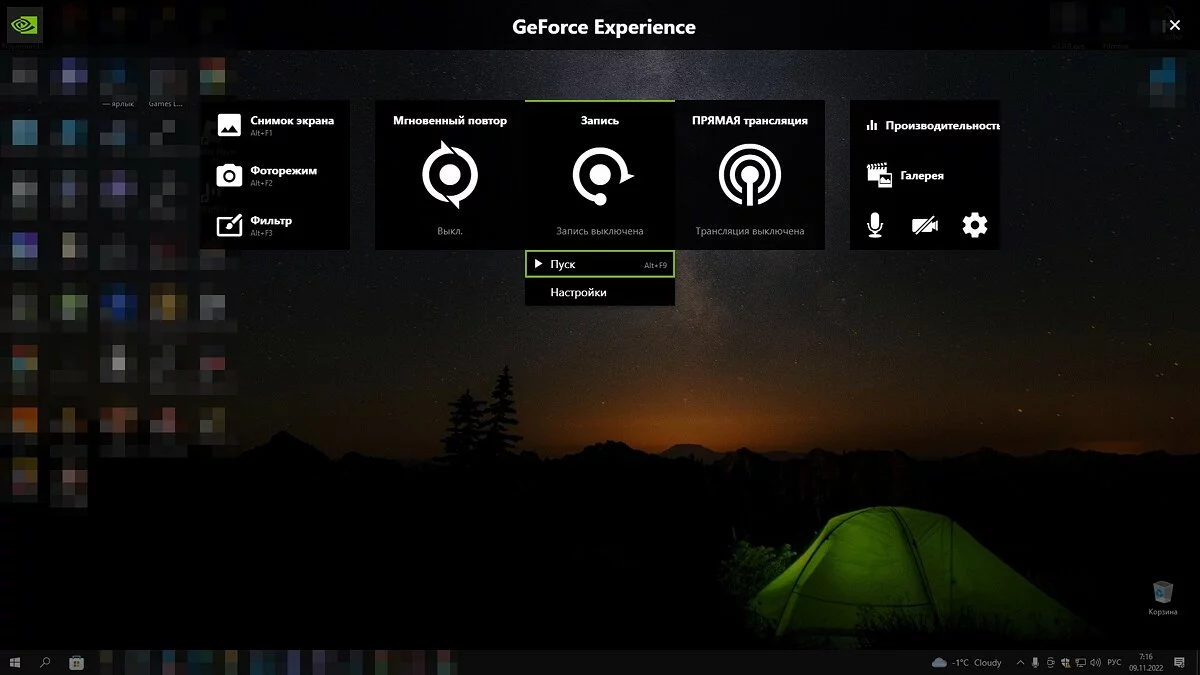Open the weather widget showing Cloudy
1200x675 pixels.
point(966,662)
